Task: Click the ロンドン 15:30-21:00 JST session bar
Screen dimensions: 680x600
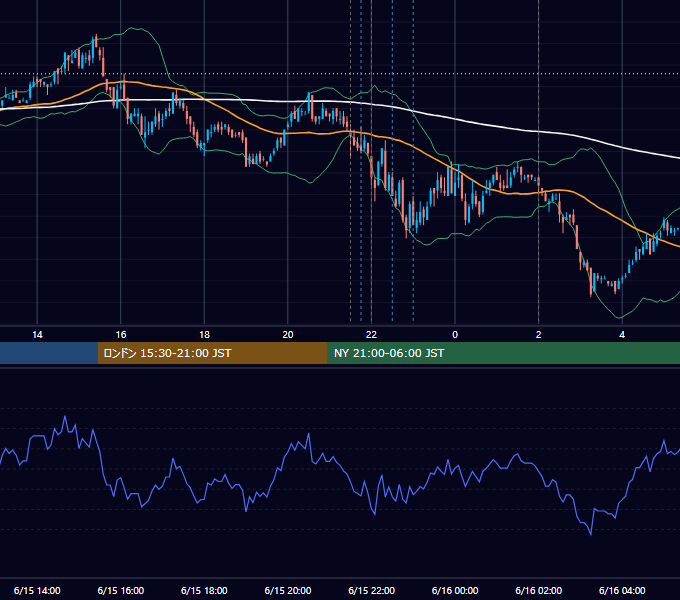Action: click(212, 353)
